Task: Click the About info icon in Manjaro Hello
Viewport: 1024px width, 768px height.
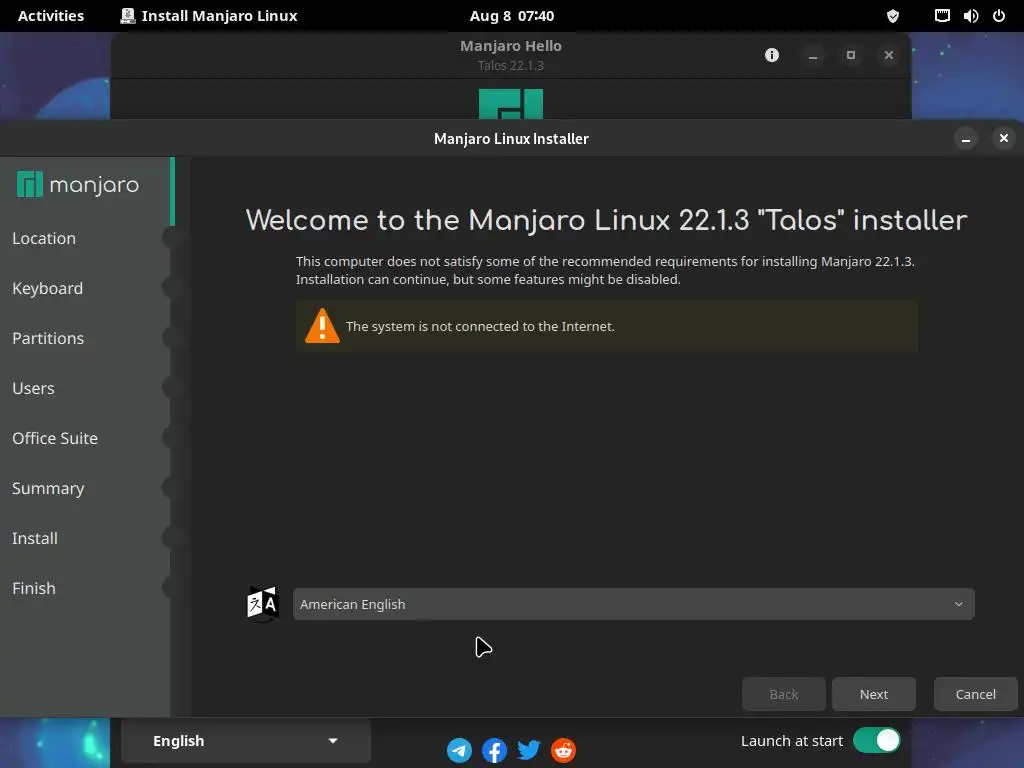Action: point(772,55)
